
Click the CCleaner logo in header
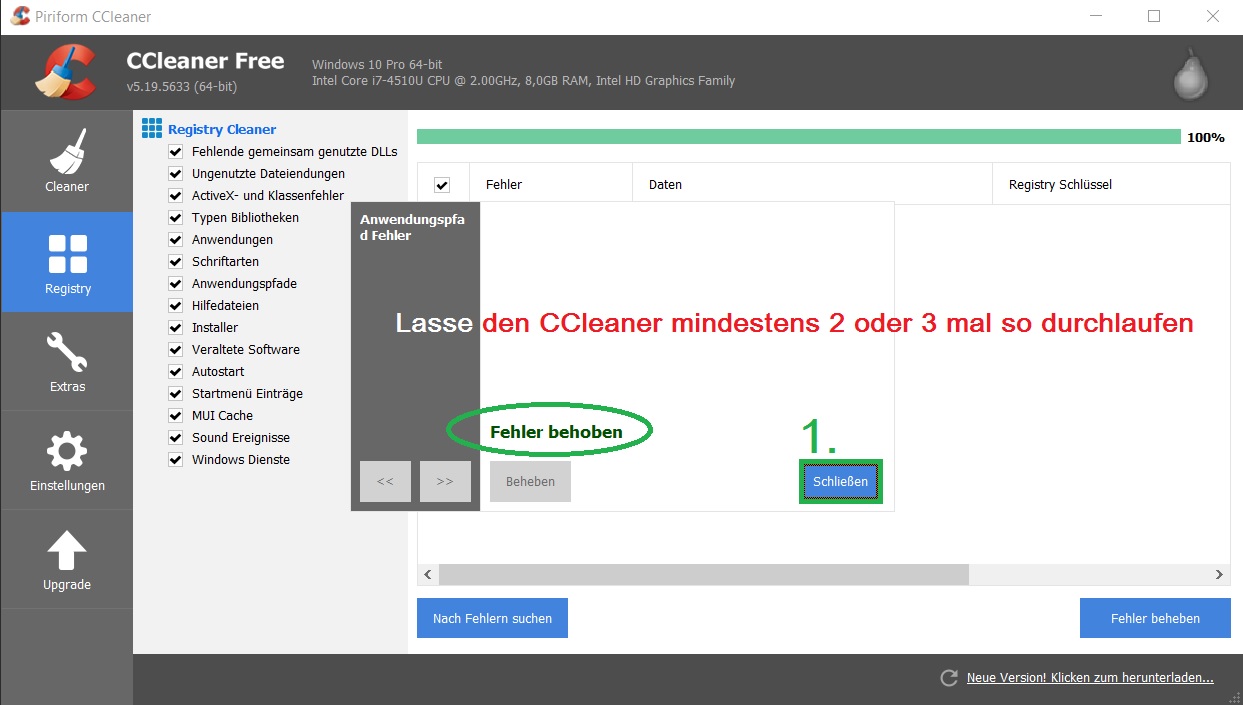pyautogui.click(x=66, y=73)
